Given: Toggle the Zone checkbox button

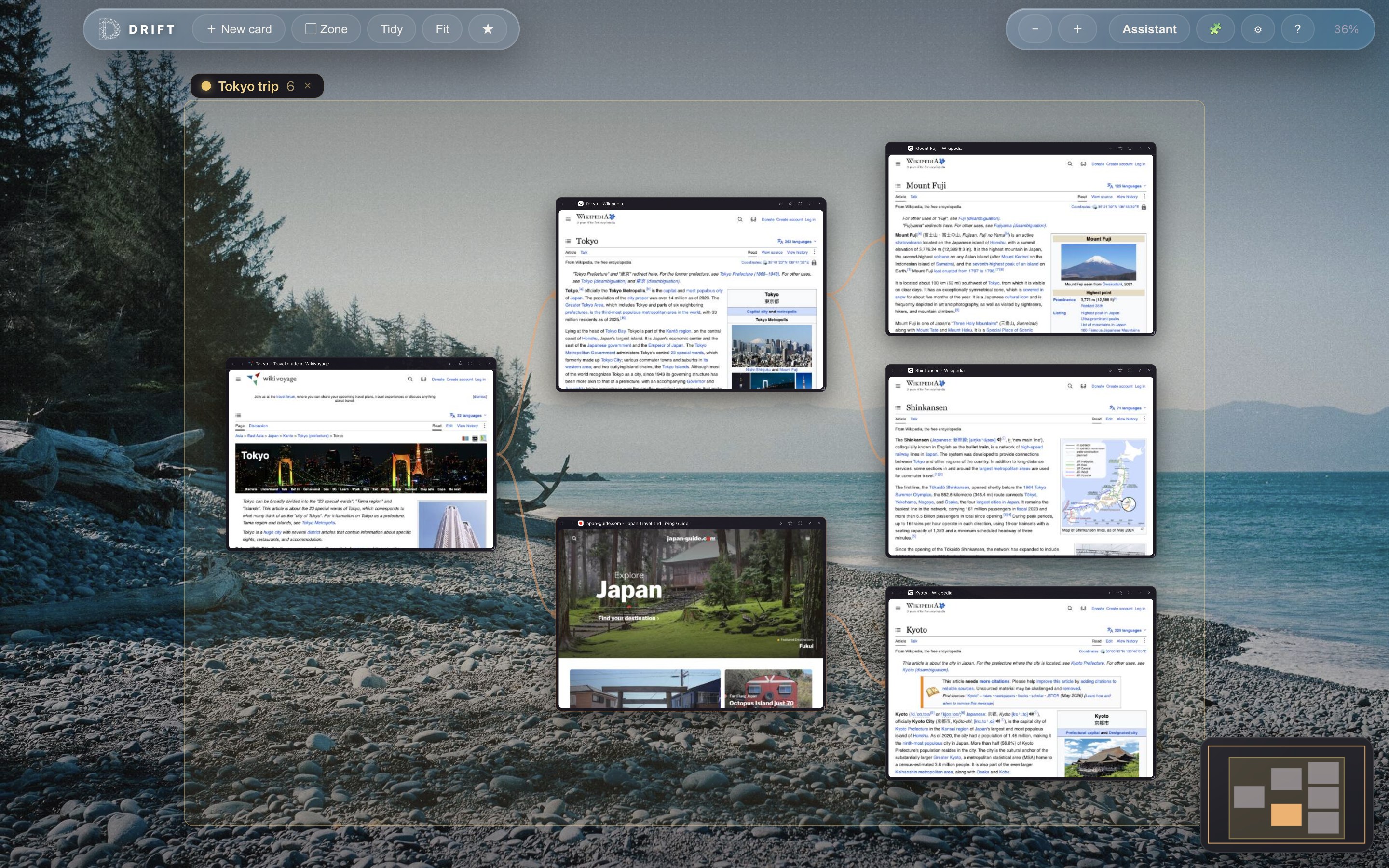Looking at the screenshot, I should [326, 29].
